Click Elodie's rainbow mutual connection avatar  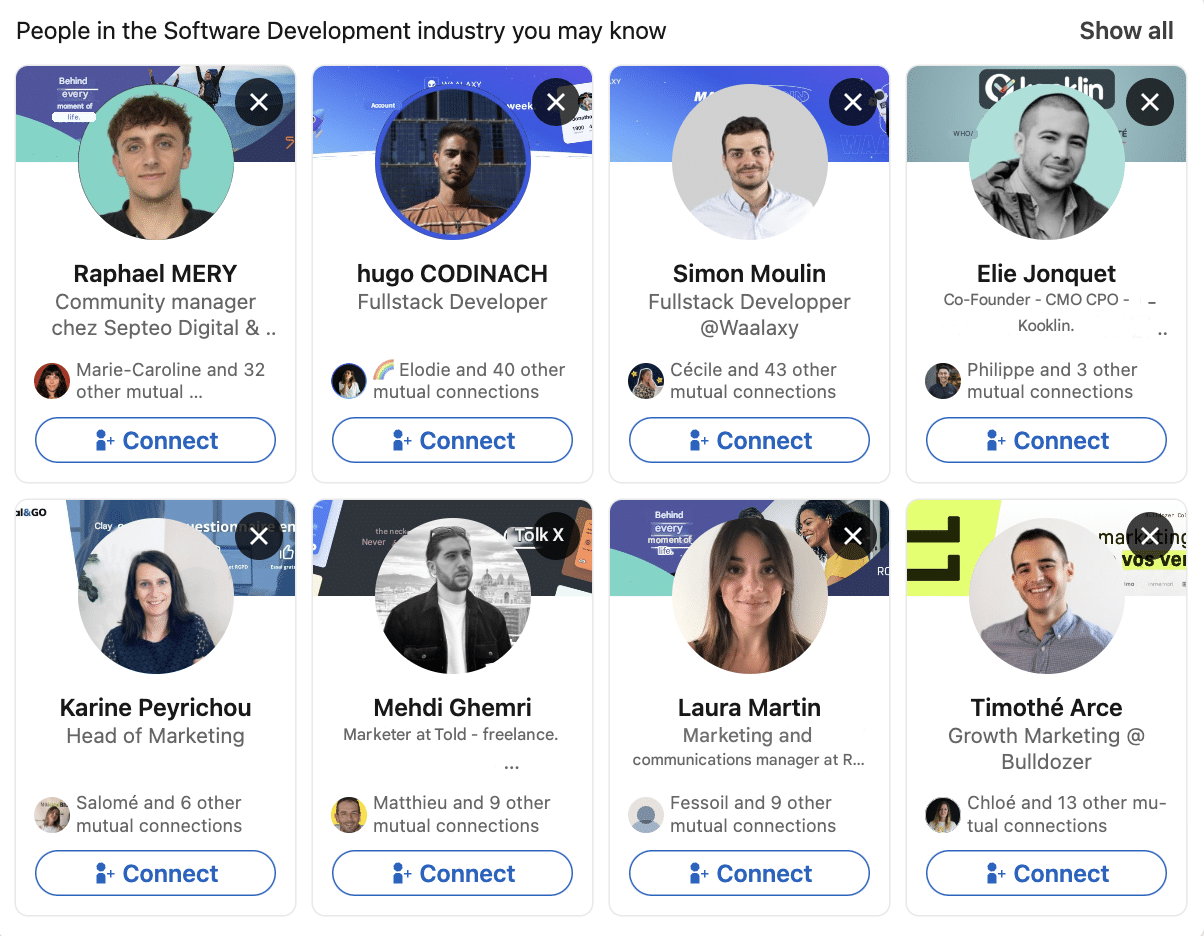(348, 380)
